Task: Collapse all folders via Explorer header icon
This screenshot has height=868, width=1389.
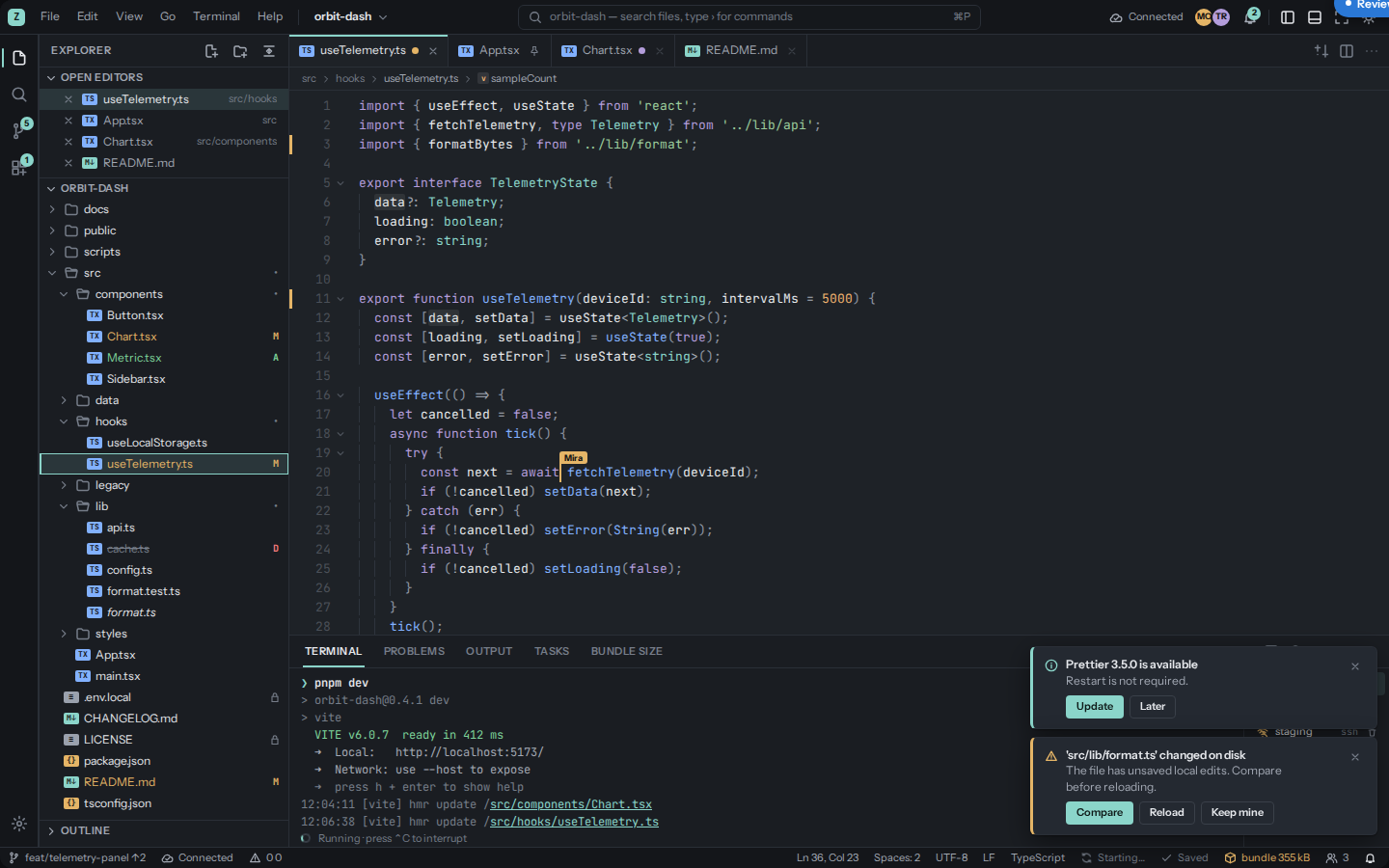Action: (x=269, y=51)
